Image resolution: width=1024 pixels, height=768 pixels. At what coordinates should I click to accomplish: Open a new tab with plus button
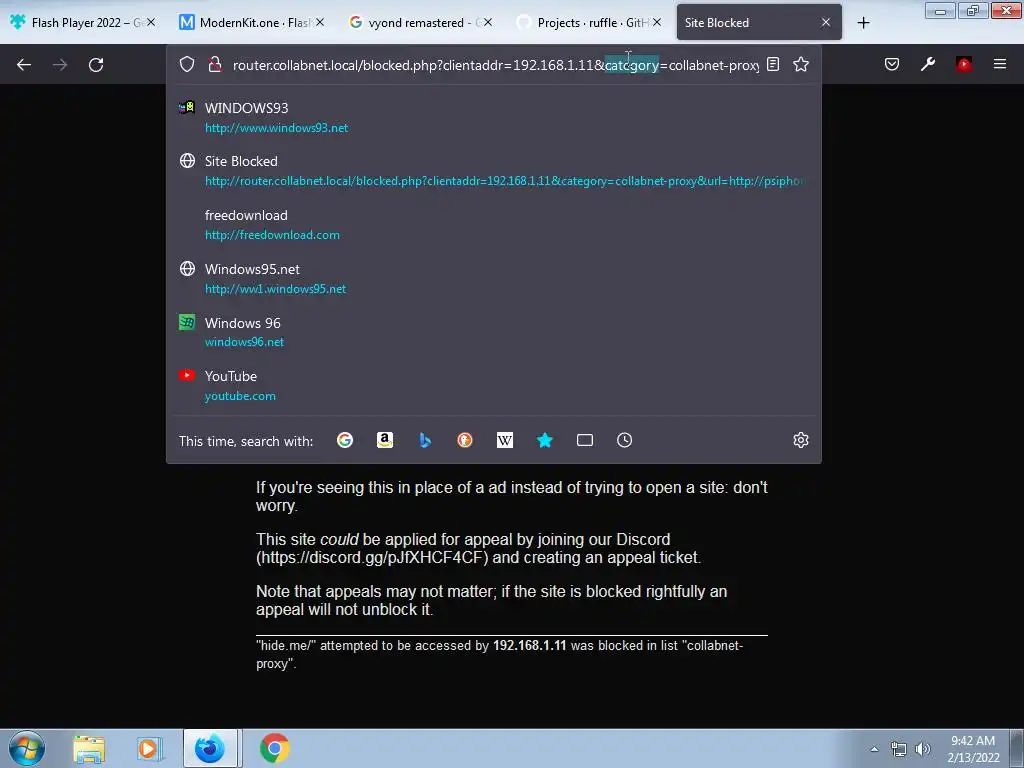(863, 23)
